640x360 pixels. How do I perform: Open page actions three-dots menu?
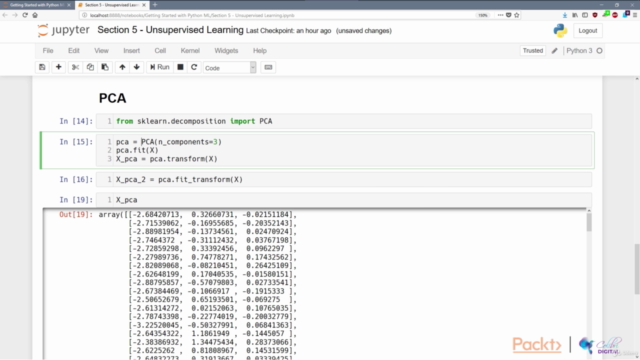click(x=500, y=15)
